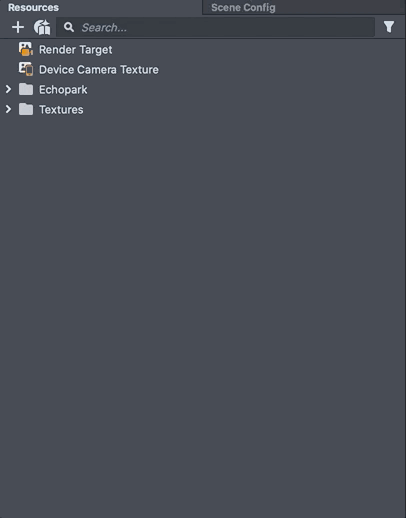Click the Echopark folder icon

26,89
